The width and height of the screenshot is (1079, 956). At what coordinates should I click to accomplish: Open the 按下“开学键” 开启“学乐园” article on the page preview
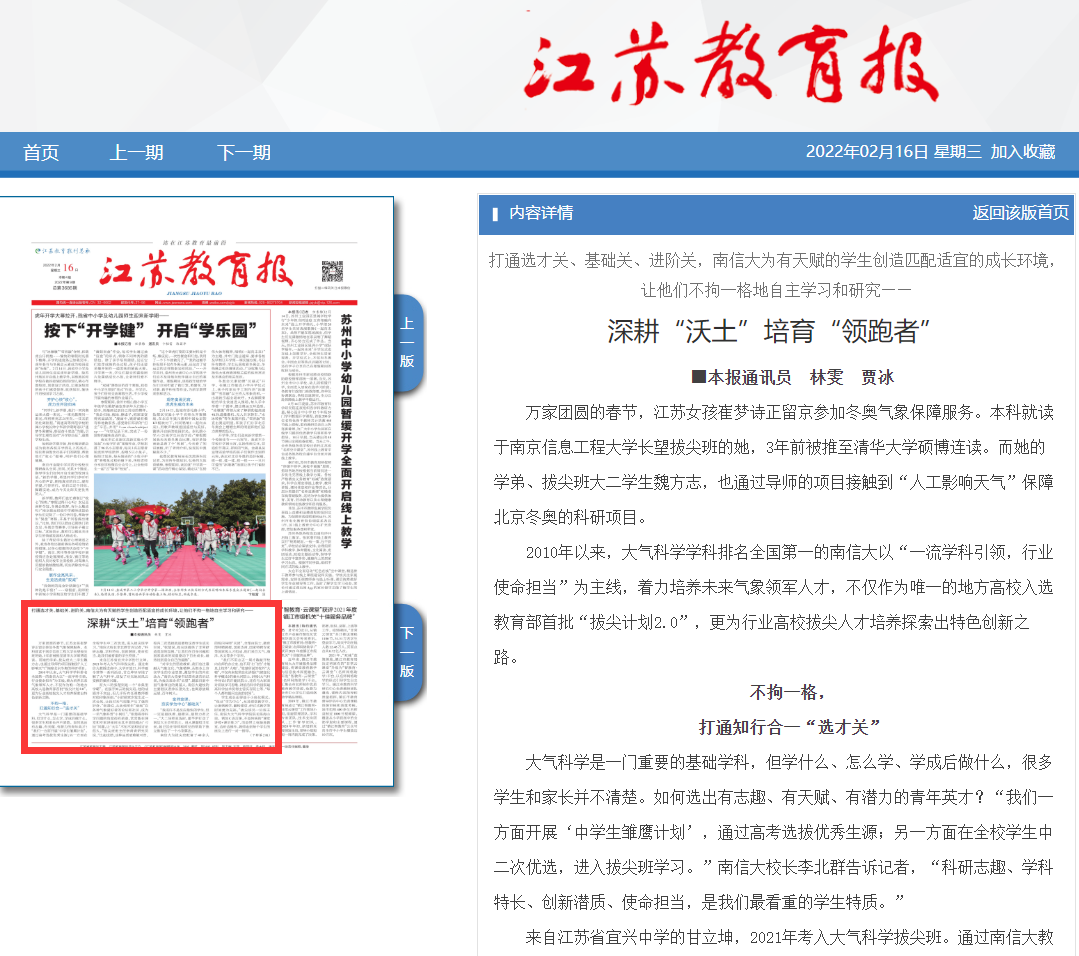[x=151, y=330]
